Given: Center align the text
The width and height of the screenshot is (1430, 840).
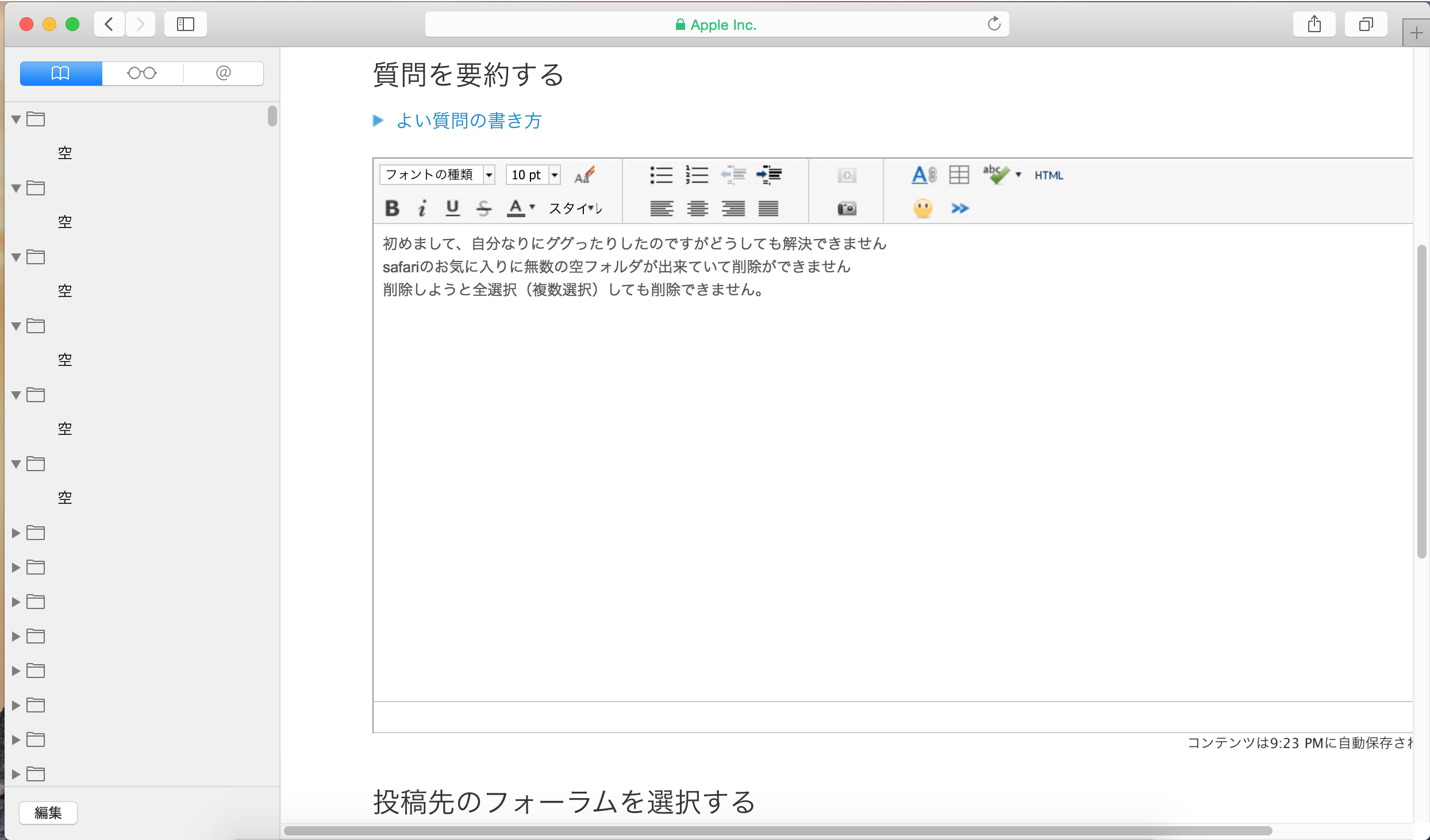Looking at the screenshot, I should point(697,208).
